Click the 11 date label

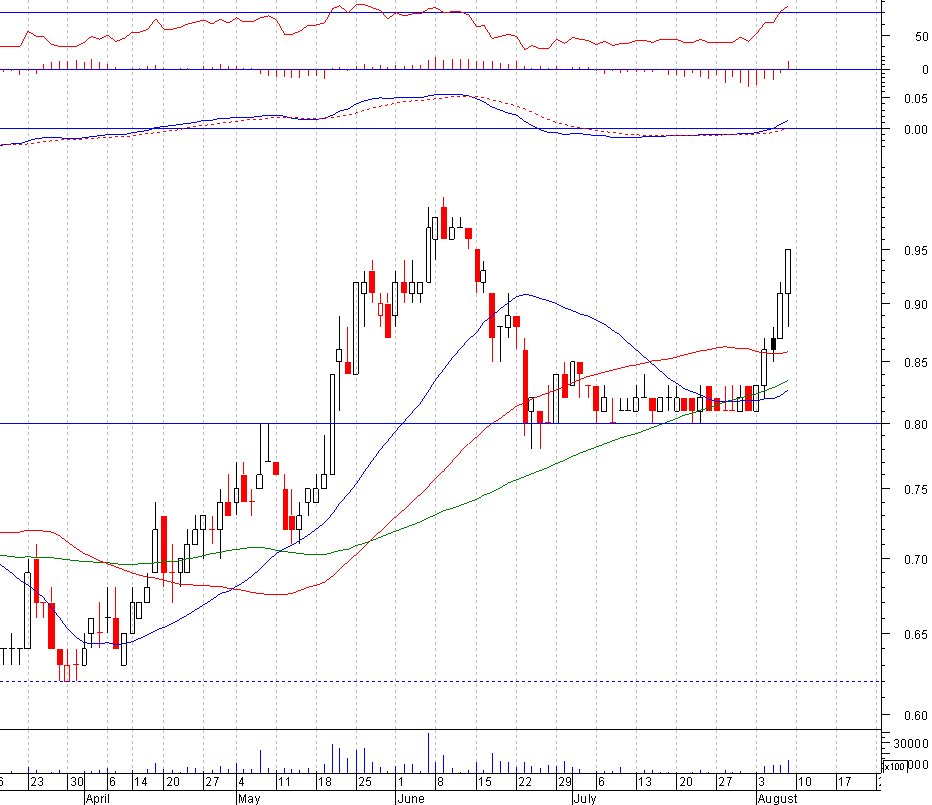[x=284, y=782]
